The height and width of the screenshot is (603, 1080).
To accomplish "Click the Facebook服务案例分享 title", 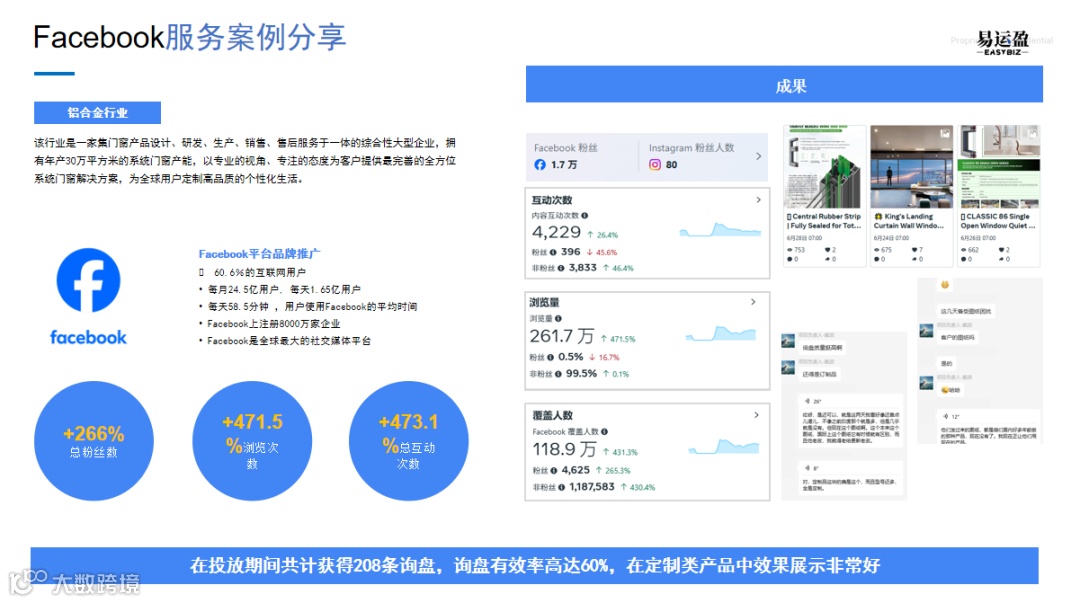I will point(189,37).
